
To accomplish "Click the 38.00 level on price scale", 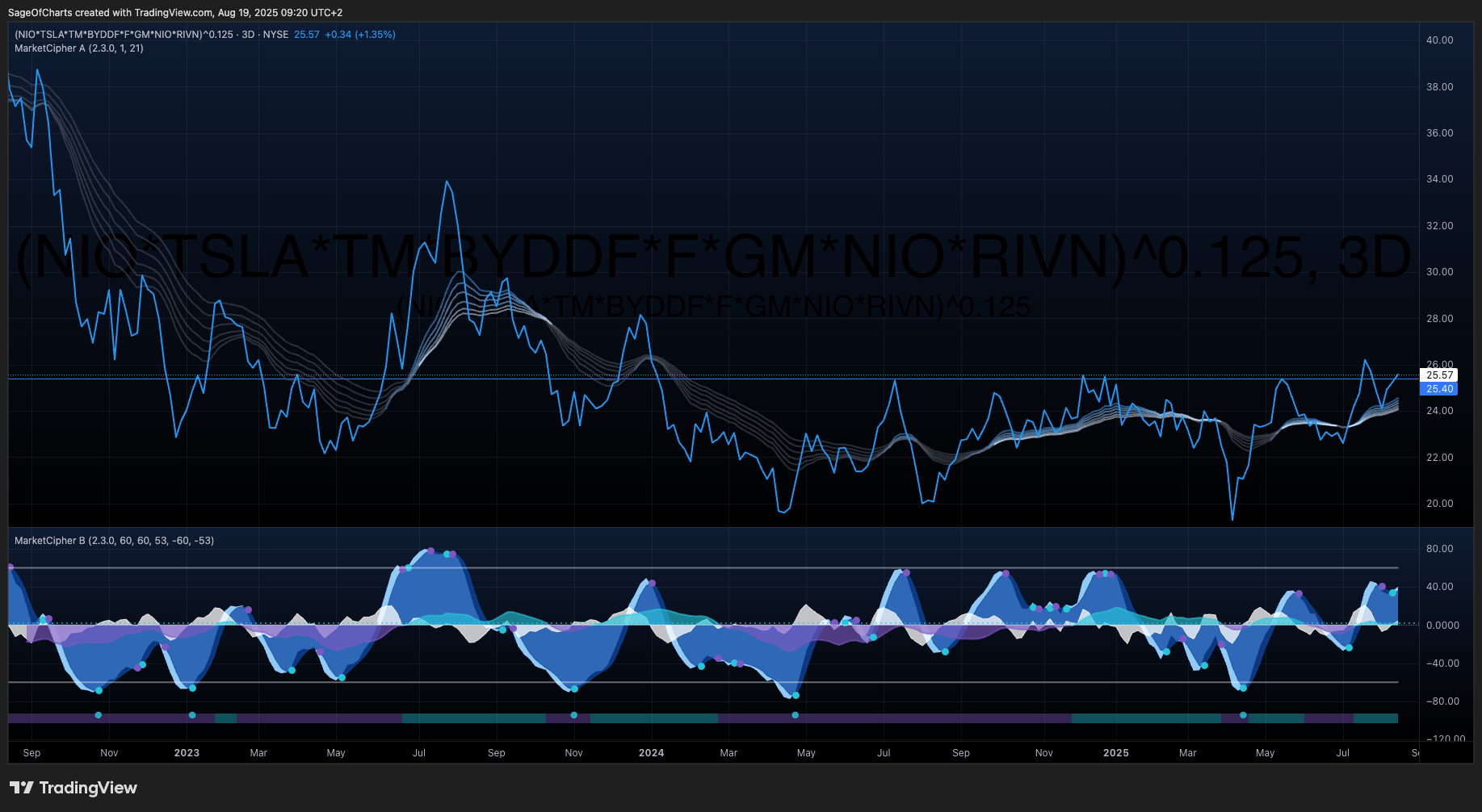I will pyautogui.click(x=1440, y=87).
